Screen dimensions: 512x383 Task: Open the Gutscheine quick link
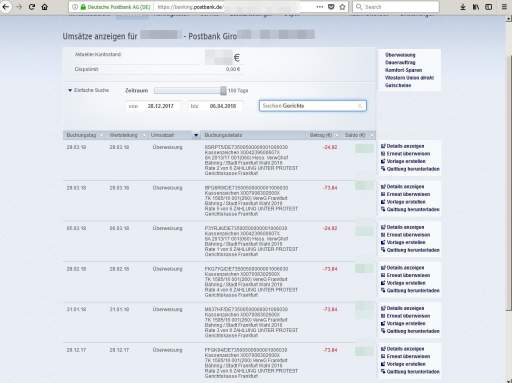click(x=398, y=85)
